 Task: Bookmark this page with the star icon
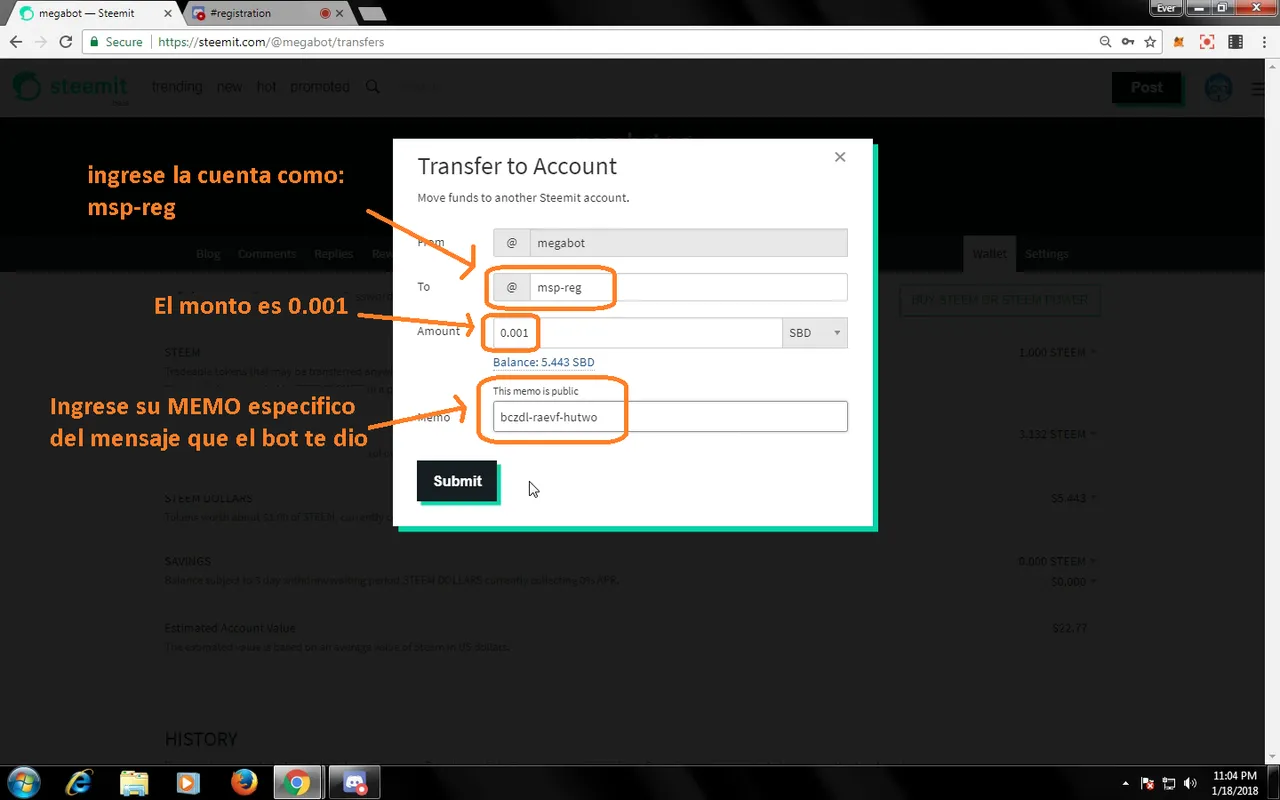pyautogui.click(x=1151, y=42)
